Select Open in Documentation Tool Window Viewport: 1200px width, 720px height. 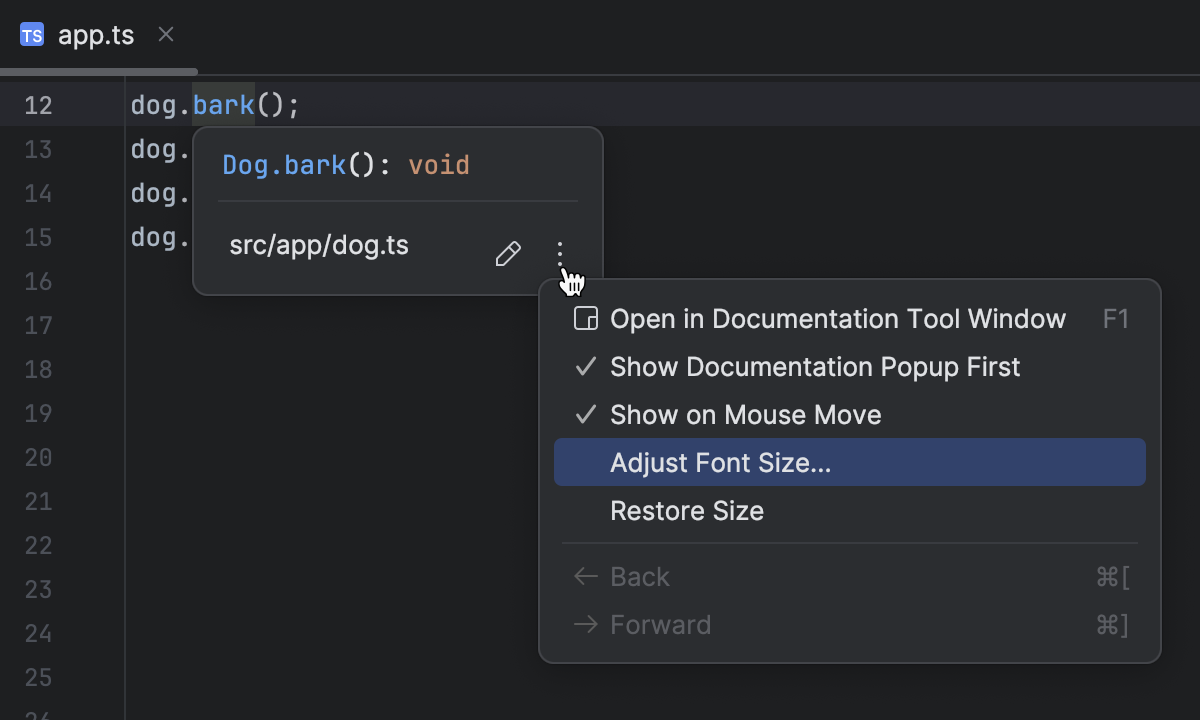point(837,318)
